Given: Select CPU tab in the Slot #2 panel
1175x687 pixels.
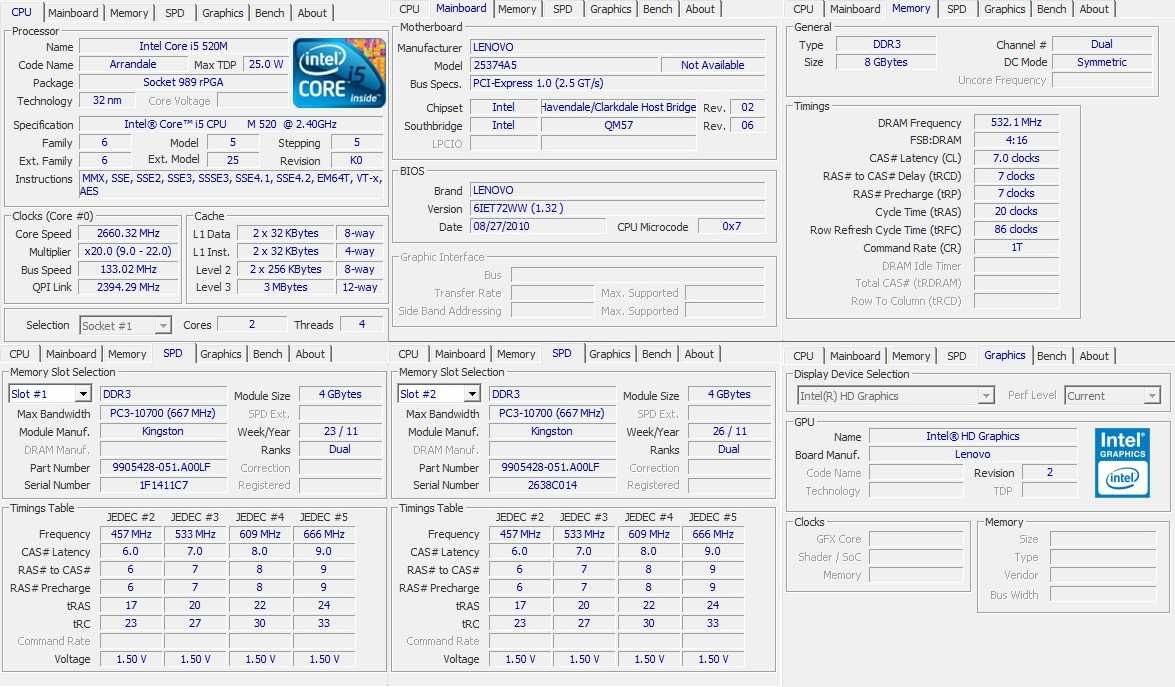Looking at the screenshot, I should point(408,354).
